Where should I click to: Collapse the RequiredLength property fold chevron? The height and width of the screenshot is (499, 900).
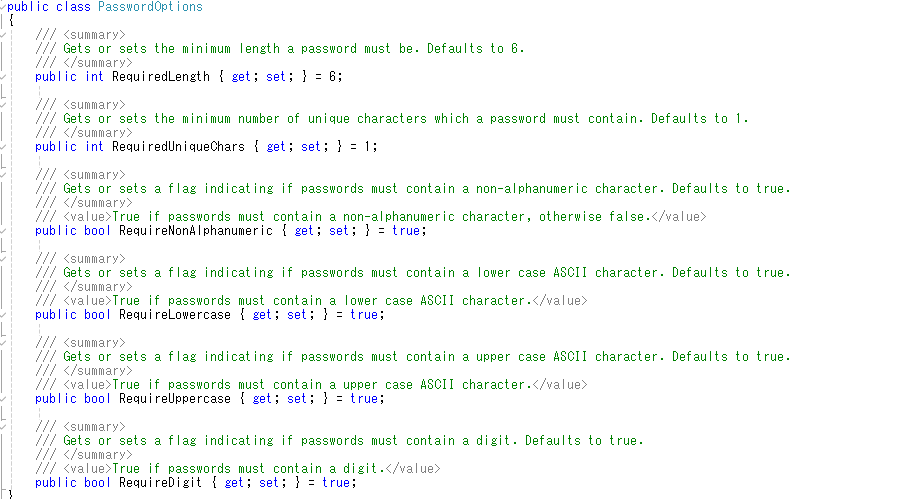tap(3, 77)
